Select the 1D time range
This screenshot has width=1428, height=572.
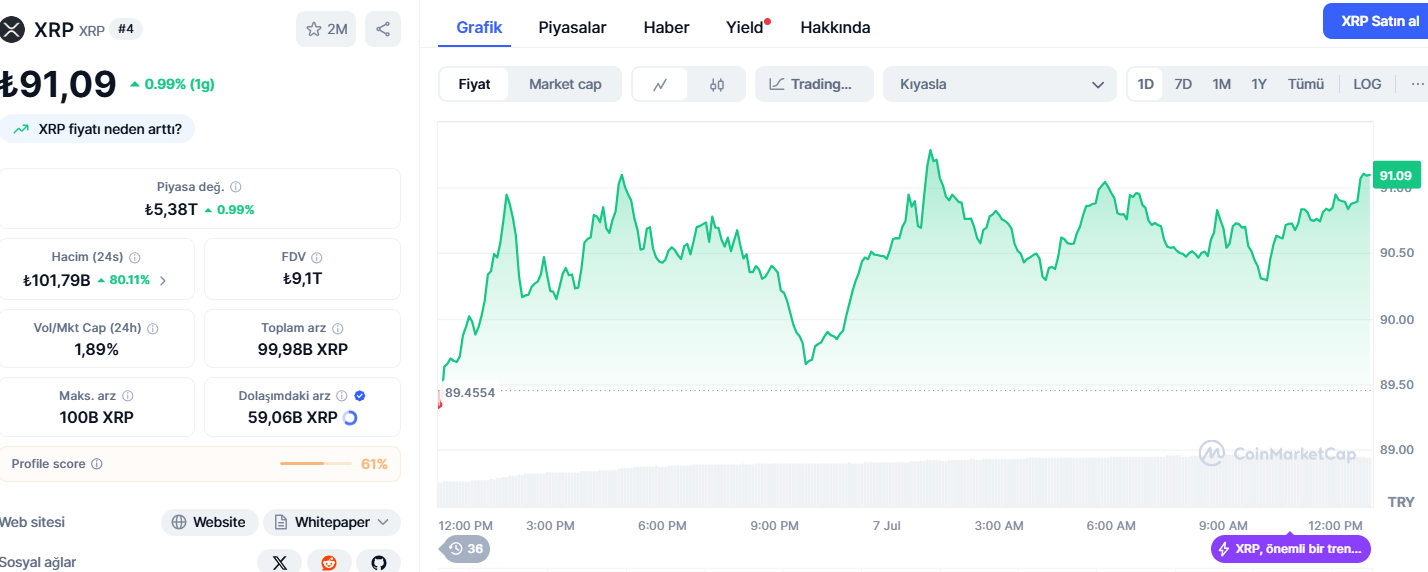1146,84
